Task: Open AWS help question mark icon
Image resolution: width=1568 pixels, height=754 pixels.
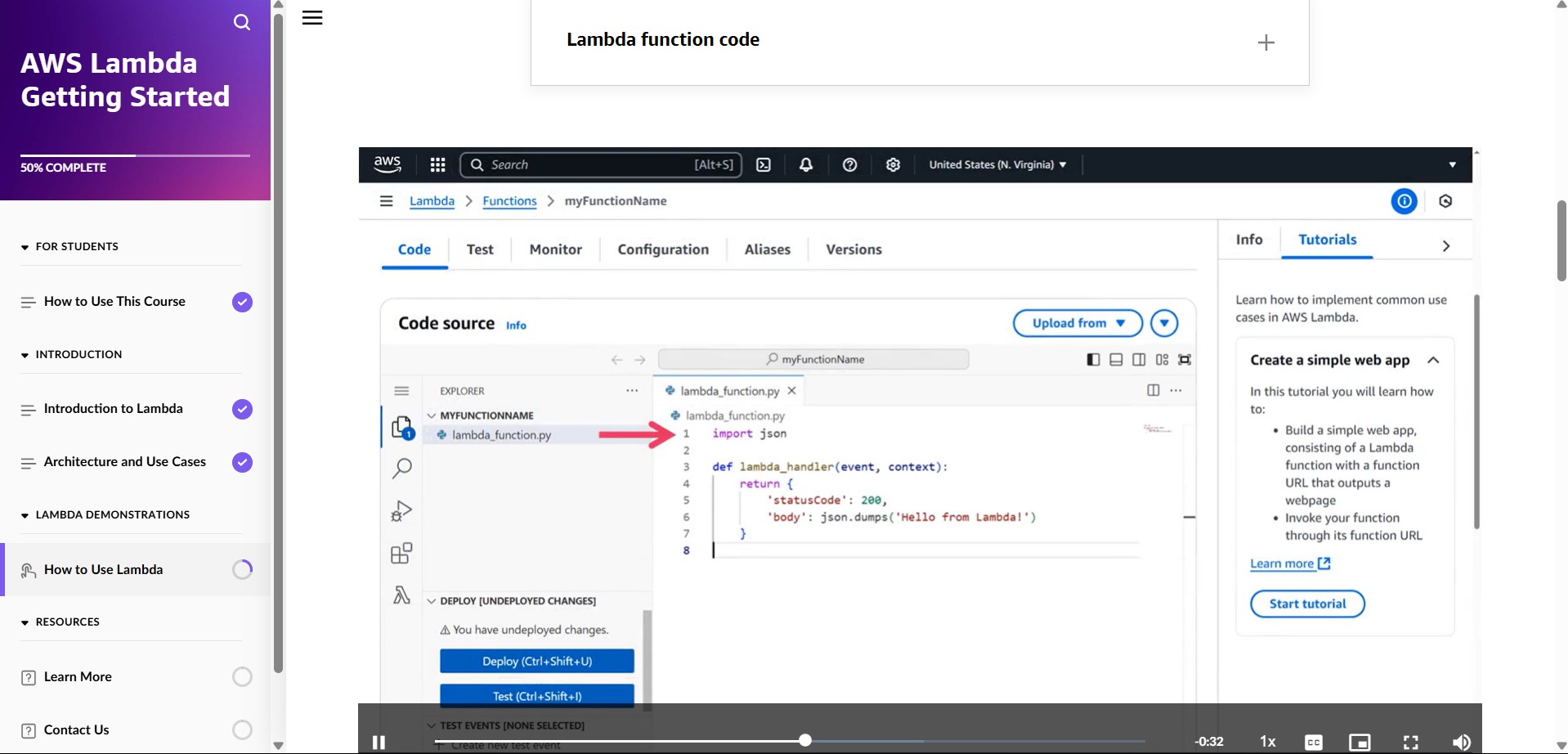Action: click(x=849, y=165)
